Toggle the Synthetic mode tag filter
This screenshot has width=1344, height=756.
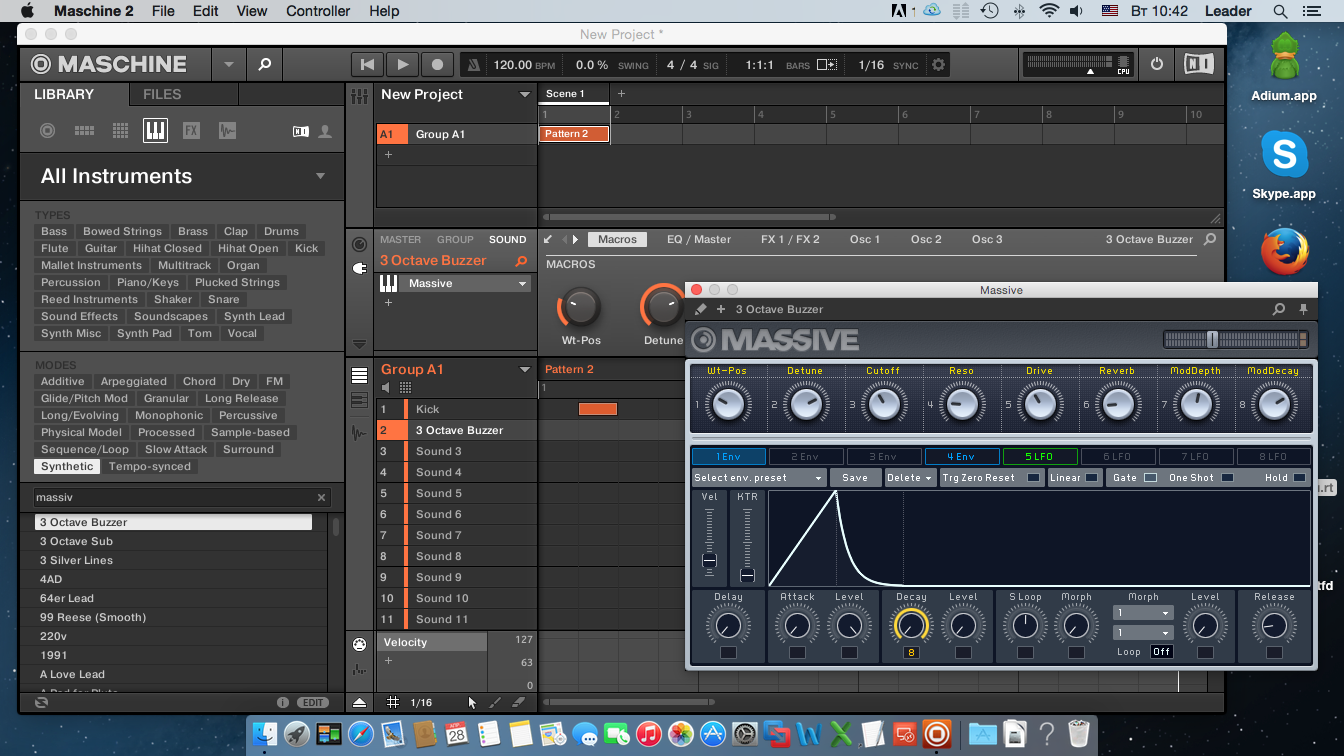68,467
